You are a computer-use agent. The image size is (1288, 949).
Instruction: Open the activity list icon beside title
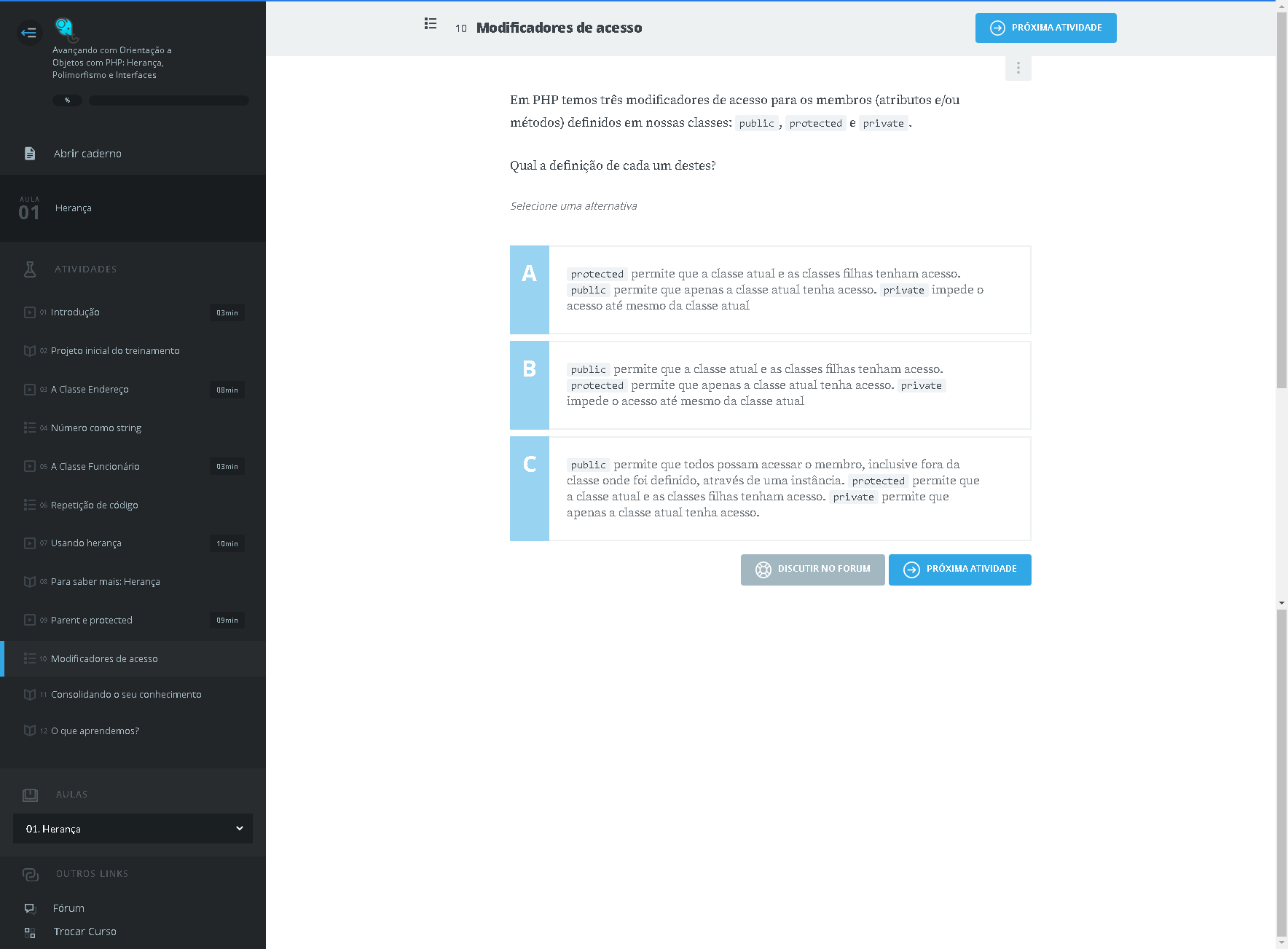click(x=431, y=24)
